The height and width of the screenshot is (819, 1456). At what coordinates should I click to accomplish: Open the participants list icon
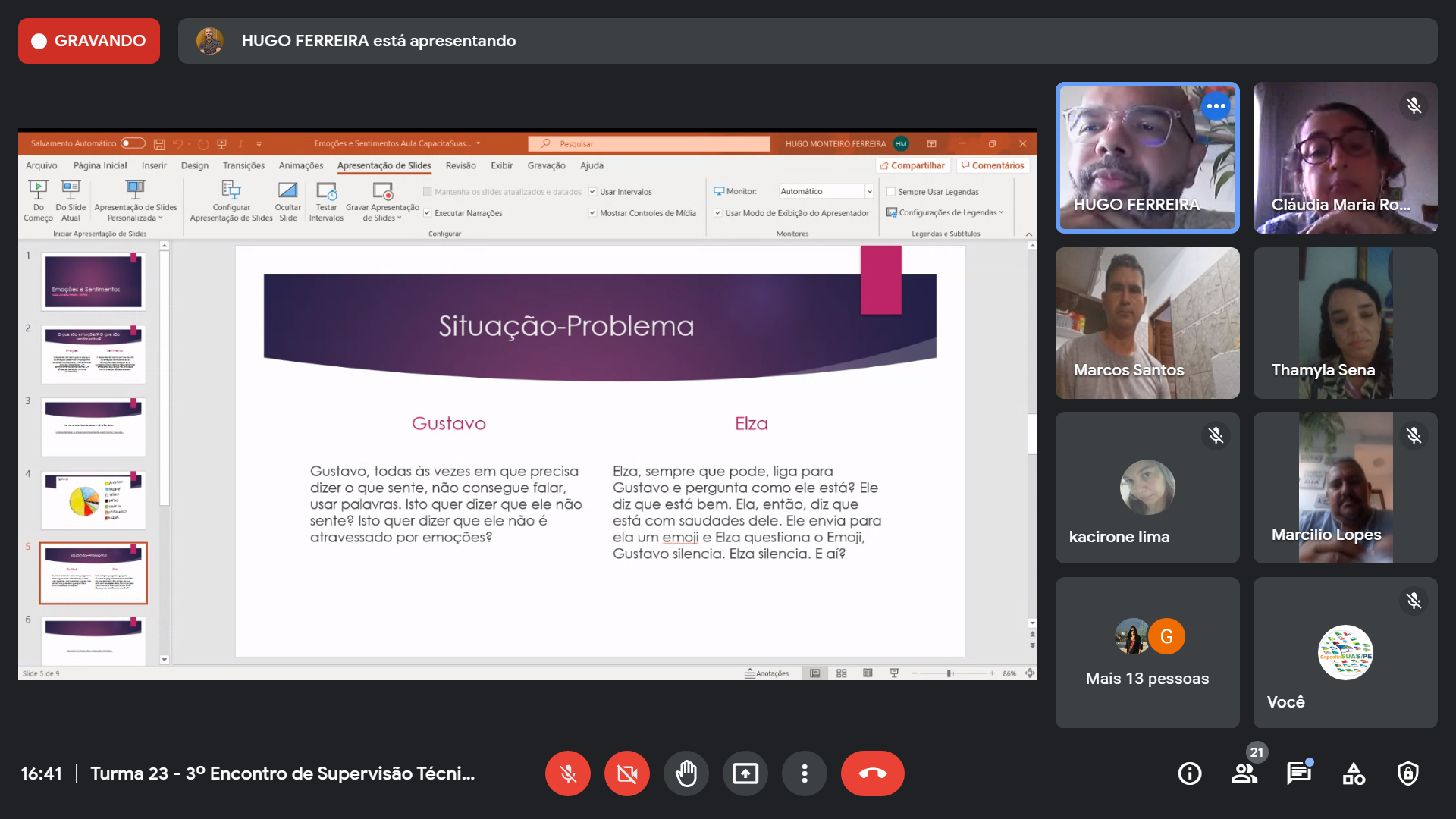pos(1244,773)
